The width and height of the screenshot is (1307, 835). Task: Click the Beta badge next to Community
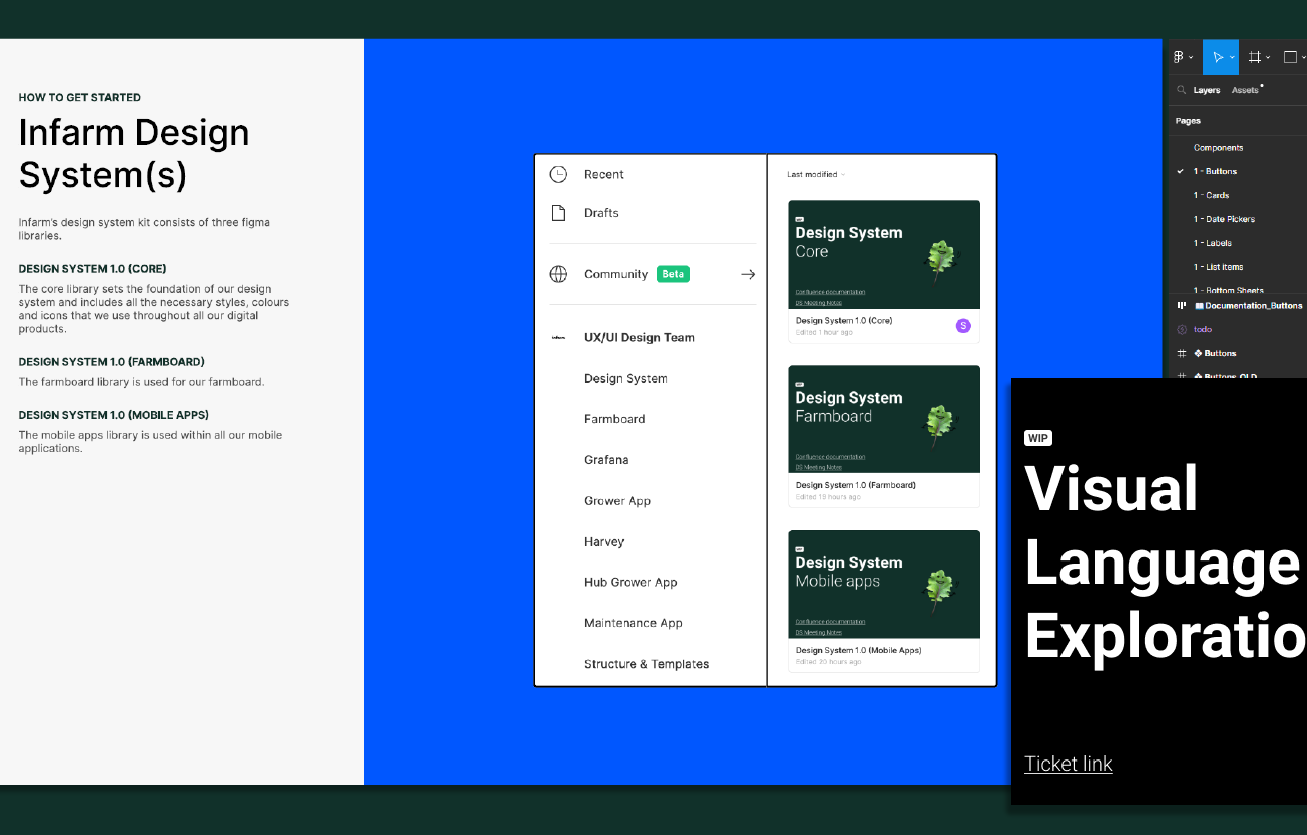(673, 274)
